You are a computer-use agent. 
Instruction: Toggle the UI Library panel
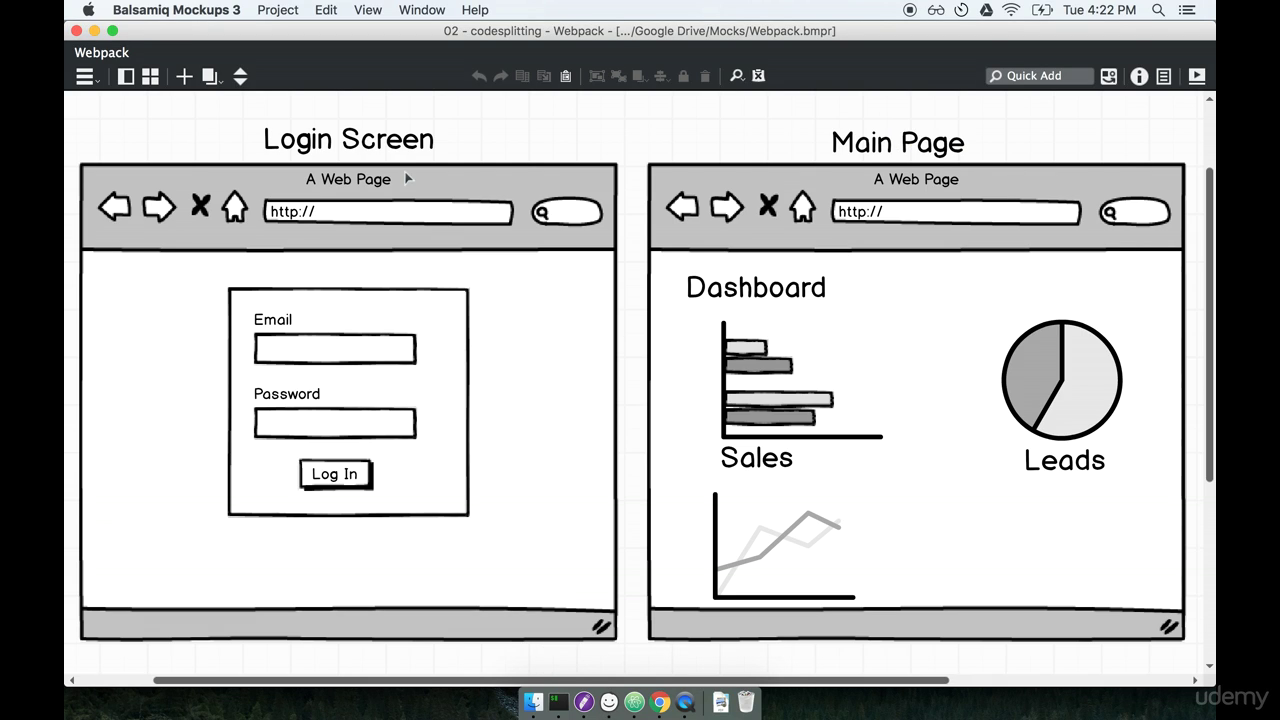126,76
